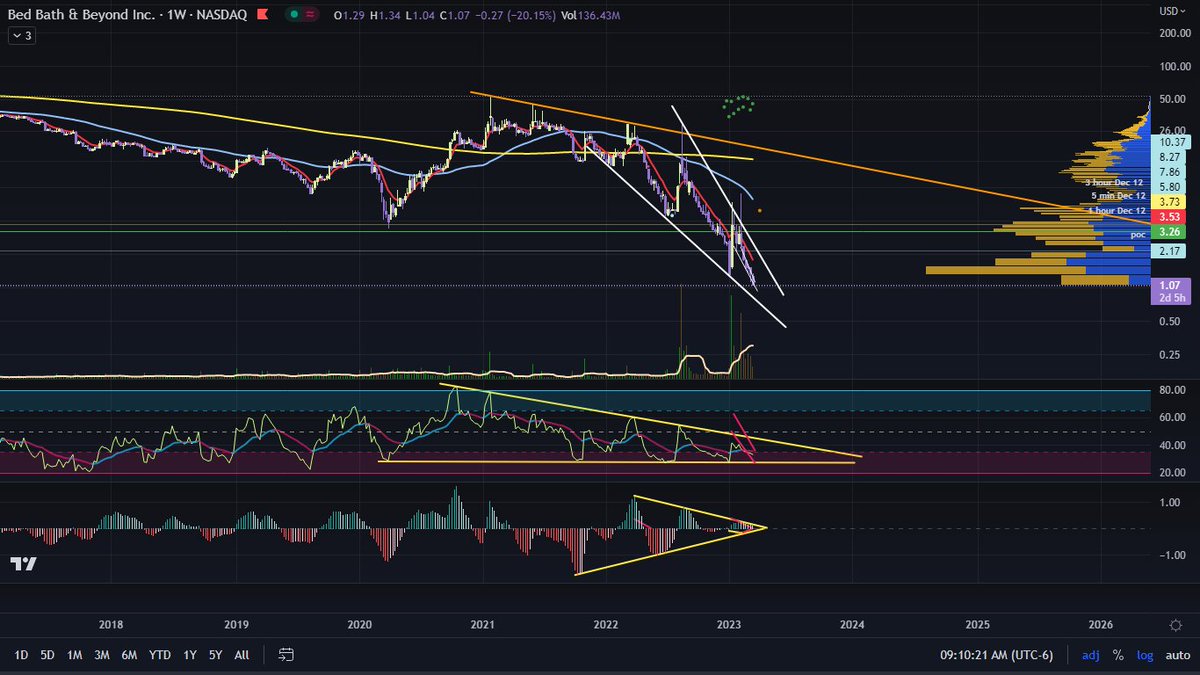Click the yellow 3.73 price label
Viewport: 1200px width, 675px height.
pyautogui.click(x=1167, y=202)
